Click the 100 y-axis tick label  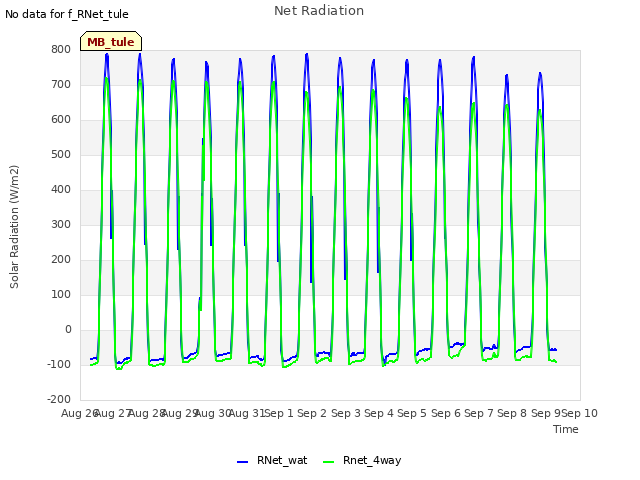coord(61,295)
